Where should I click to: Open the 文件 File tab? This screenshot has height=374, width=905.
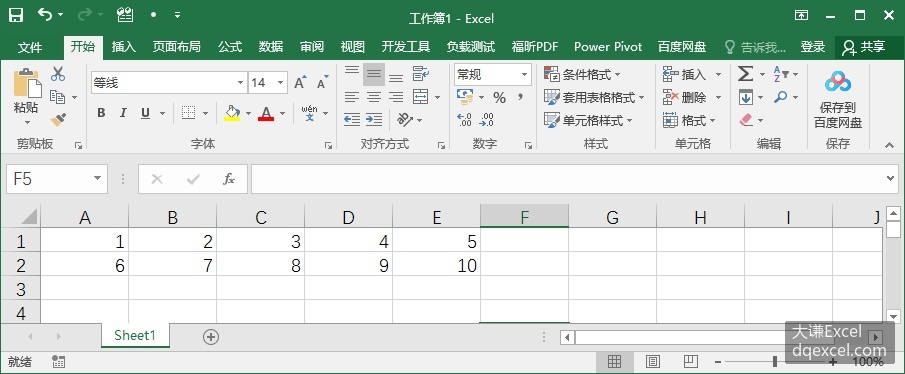coord(30,47)
